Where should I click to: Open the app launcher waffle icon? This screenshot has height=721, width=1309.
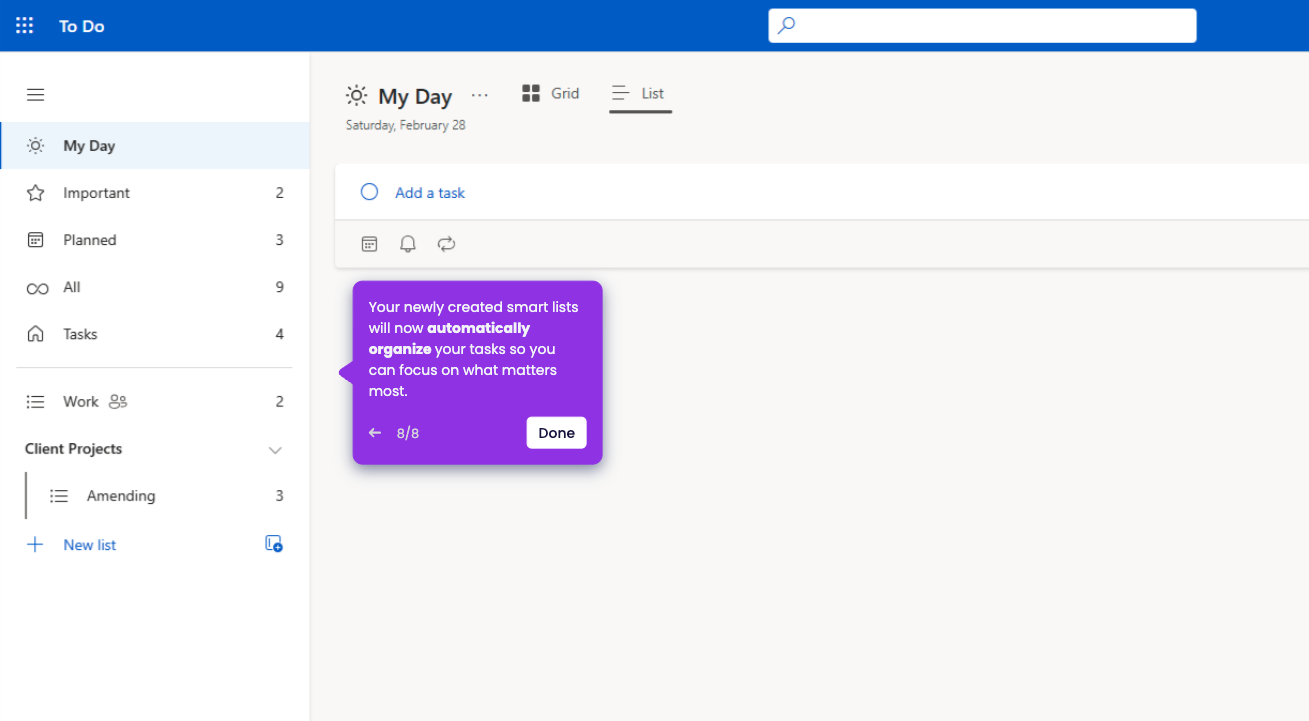click(x=25, y=26)
